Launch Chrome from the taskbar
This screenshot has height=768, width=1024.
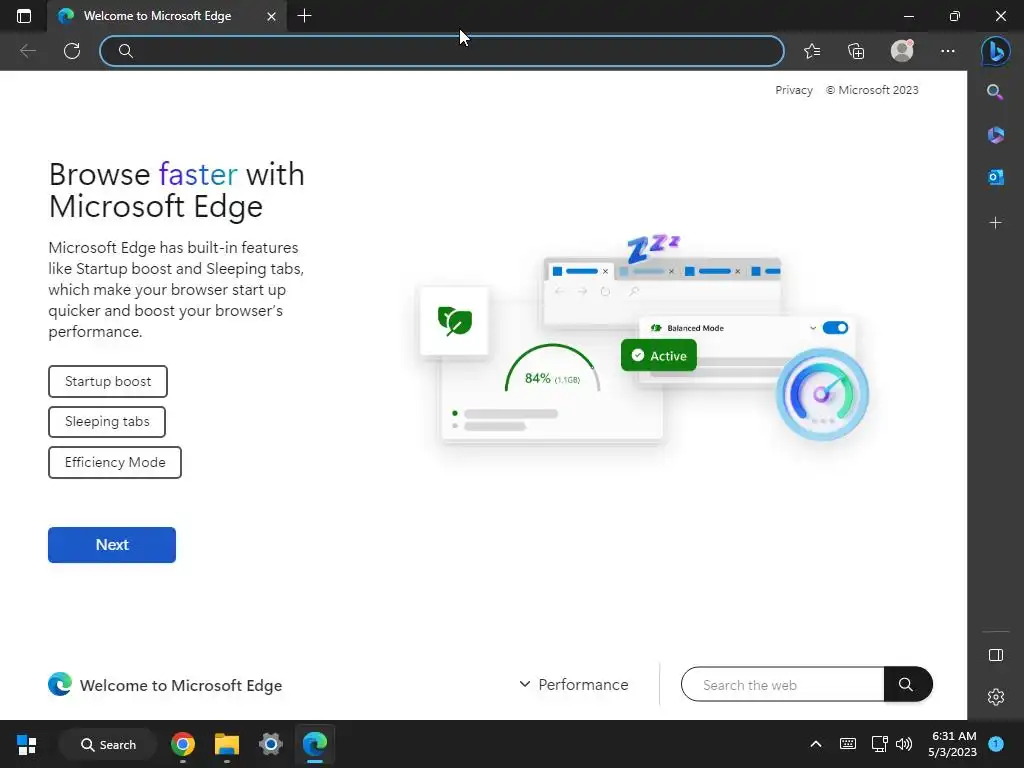pyautogui.click(x=183, y=744)
